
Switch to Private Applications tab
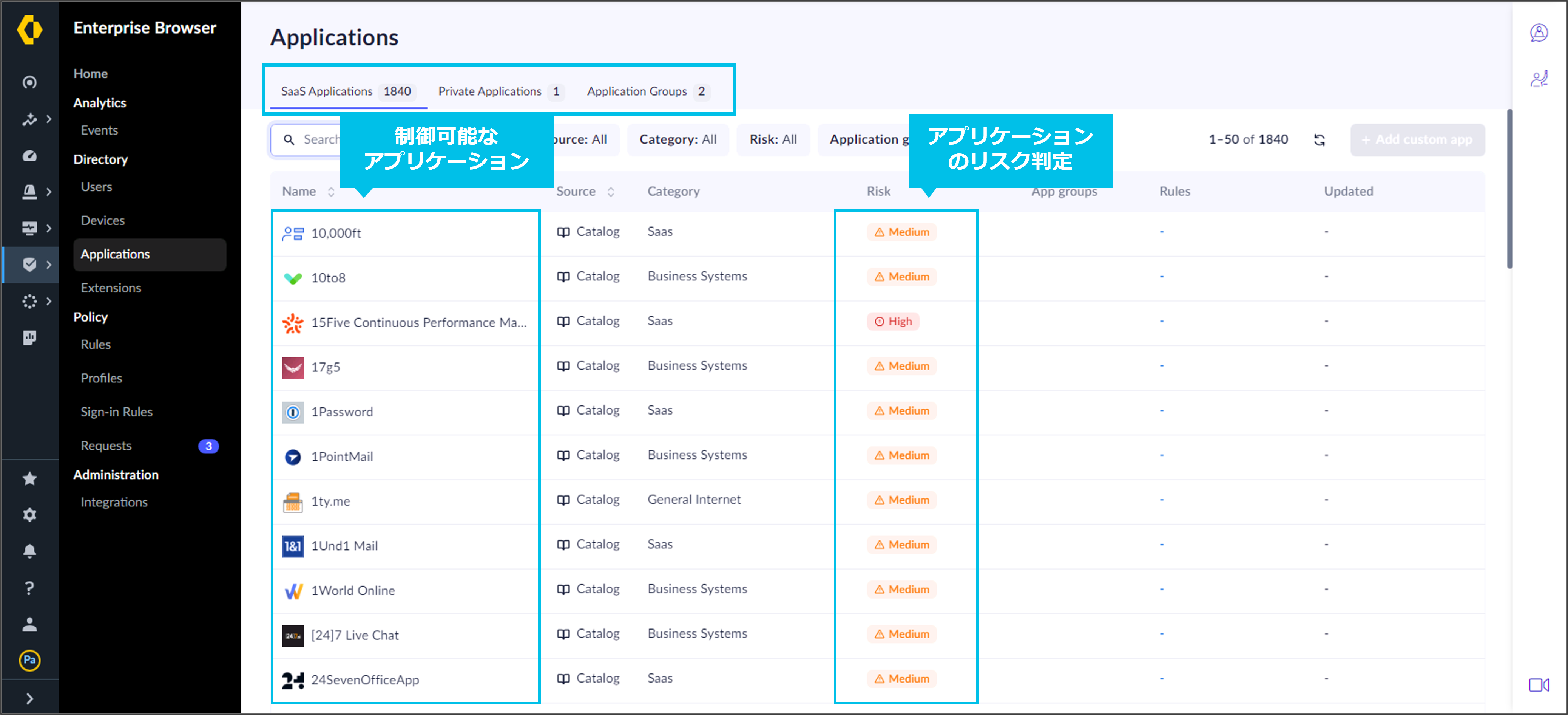tap(501, 91)
